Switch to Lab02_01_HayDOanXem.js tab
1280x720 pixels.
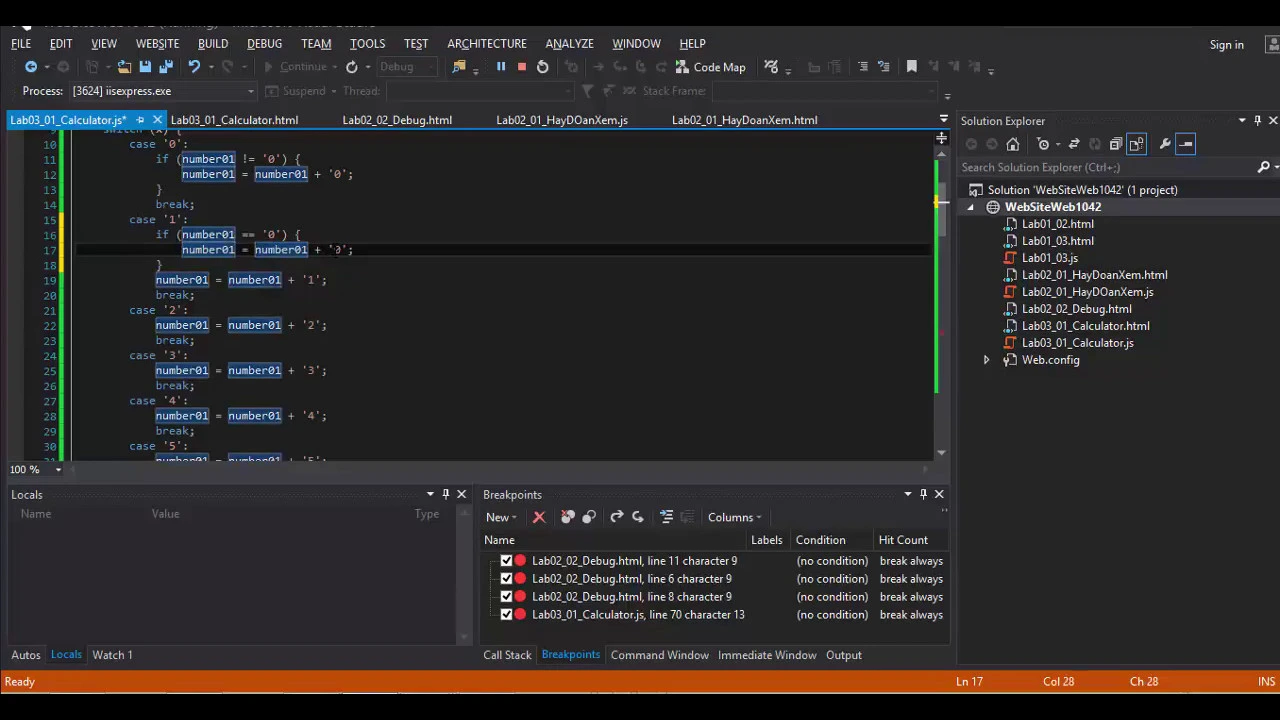pos(562,120)
